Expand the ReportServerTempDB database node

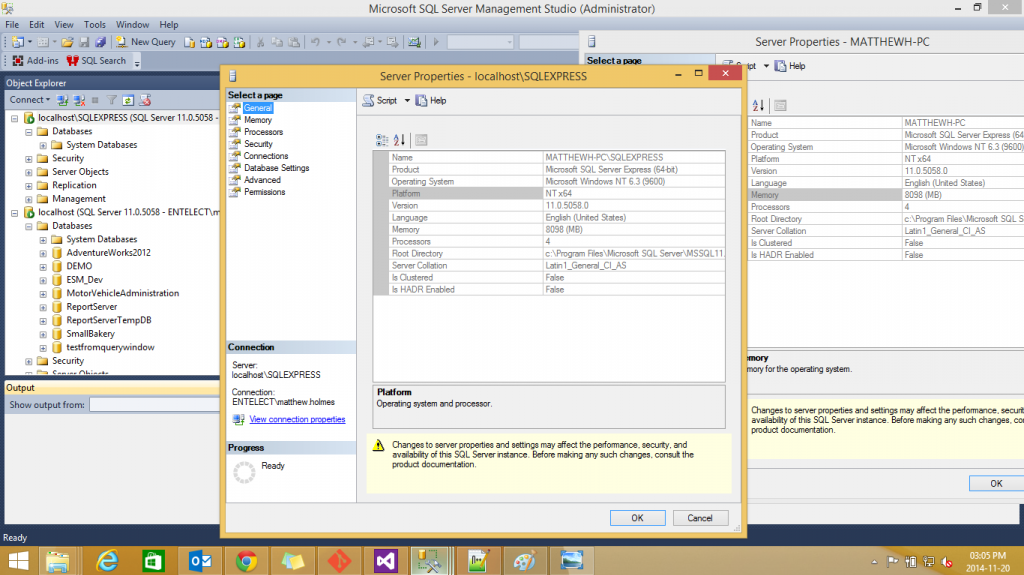[43, 321]
